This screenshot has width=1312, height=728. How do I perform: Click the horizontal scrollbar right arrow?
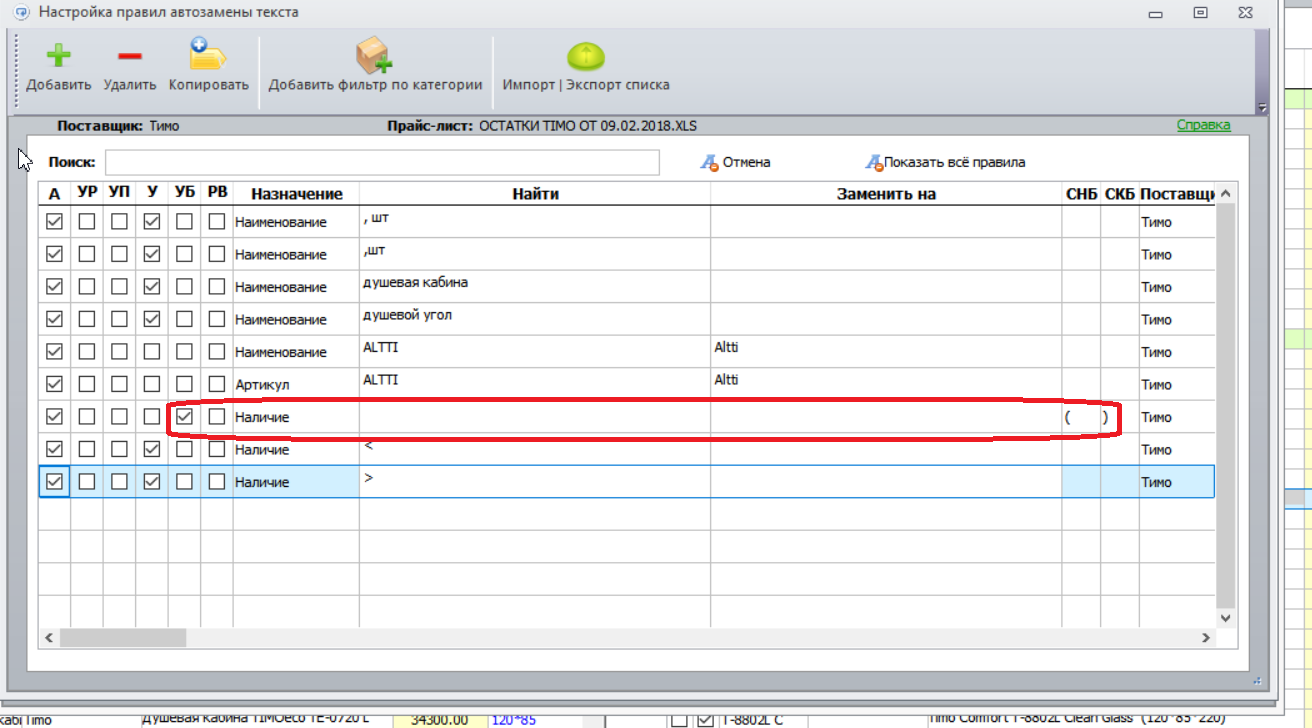click(1206, 637)
